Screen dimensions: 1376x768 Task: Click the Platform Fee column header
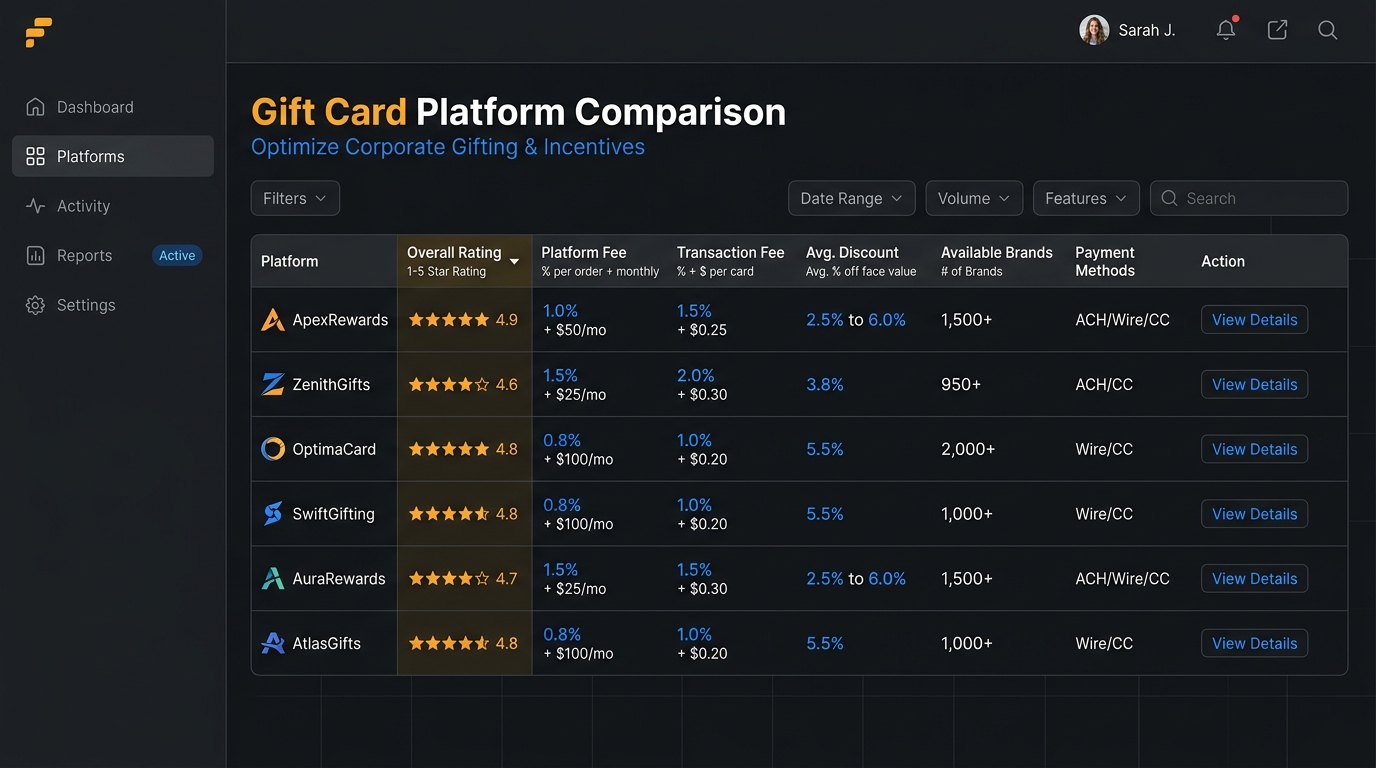[x=600, y=261]
